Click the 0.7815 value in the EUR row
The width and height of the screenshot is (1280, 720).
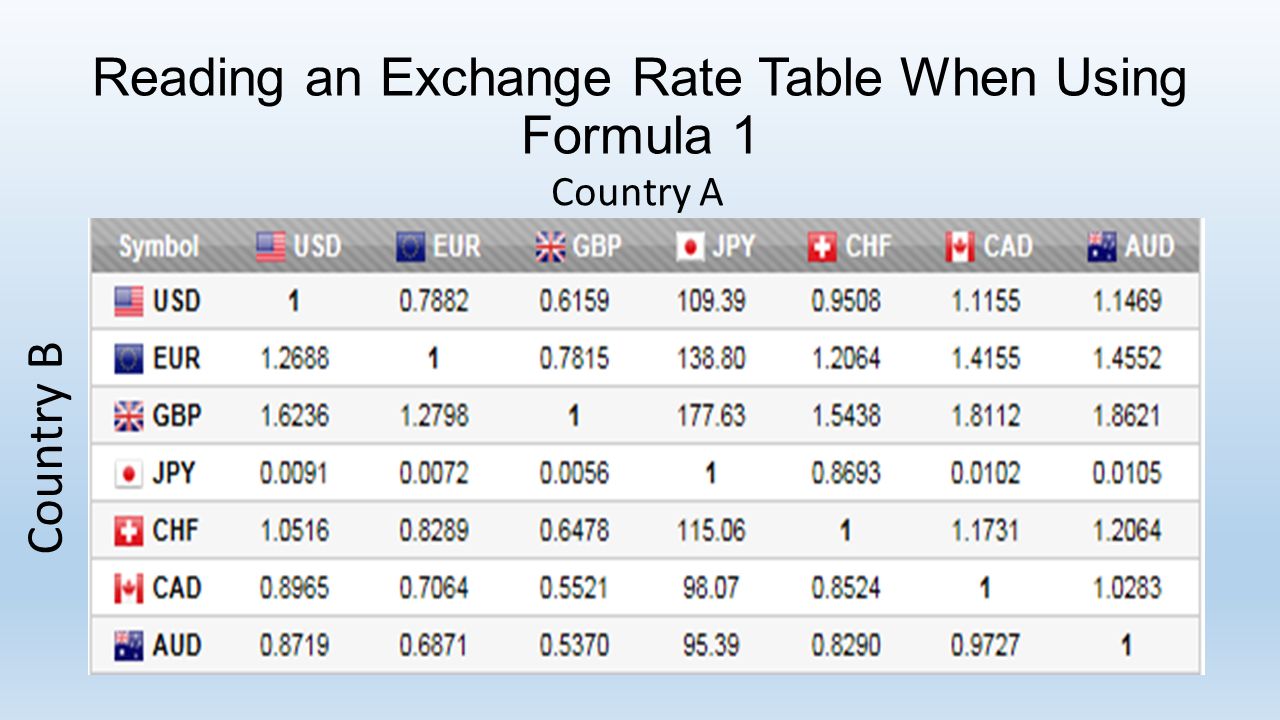click(x=573, y=358)
